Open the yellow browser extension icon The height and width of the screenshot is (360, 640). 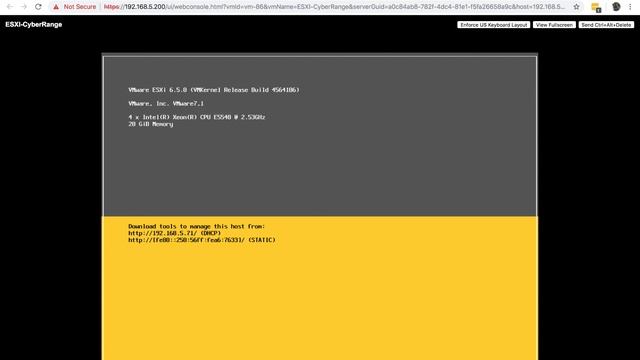596,7
